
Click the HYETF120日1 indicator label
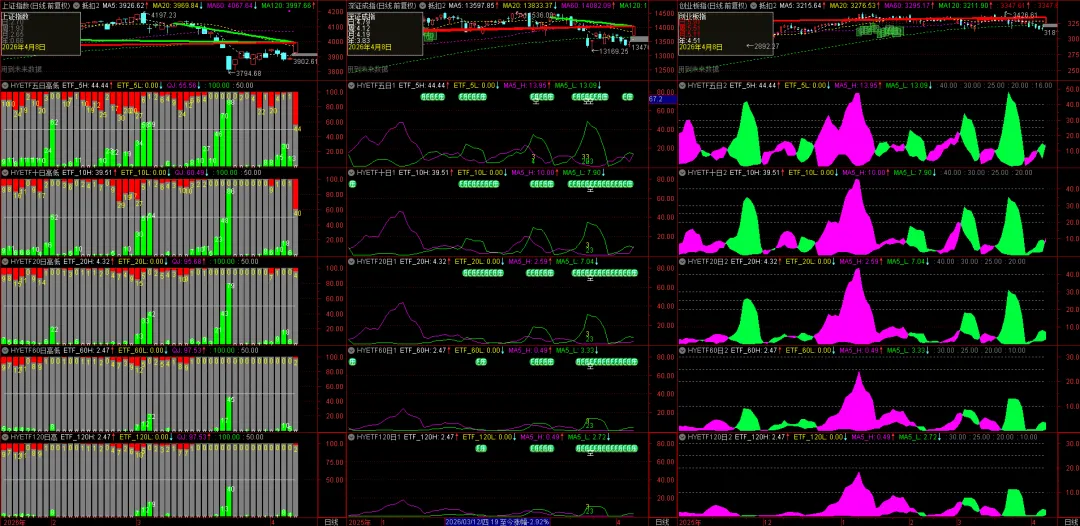[x=378, y=436]
